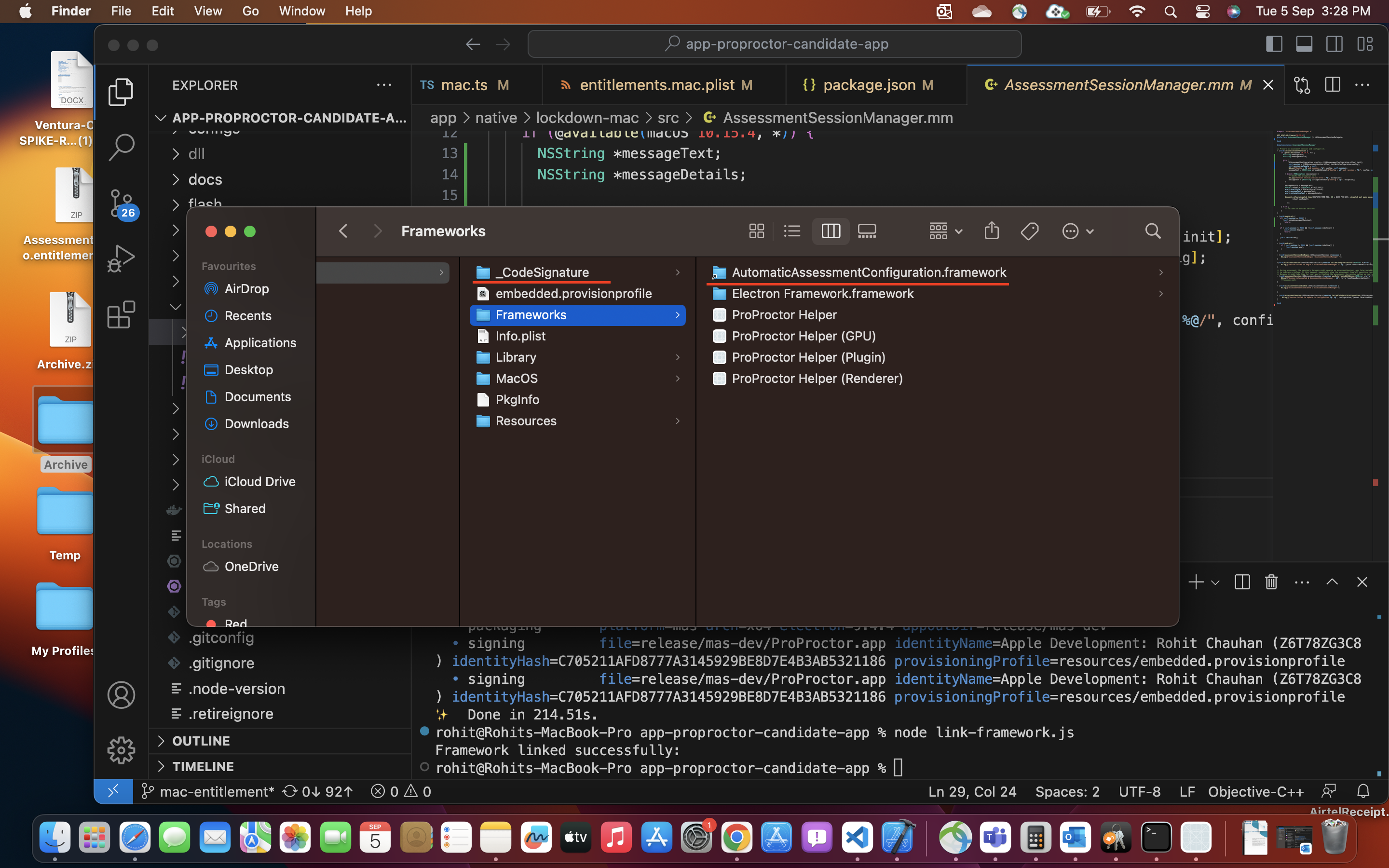Split the editor using the tab bar icon

pyautogui.click(x=1333, y=84)
